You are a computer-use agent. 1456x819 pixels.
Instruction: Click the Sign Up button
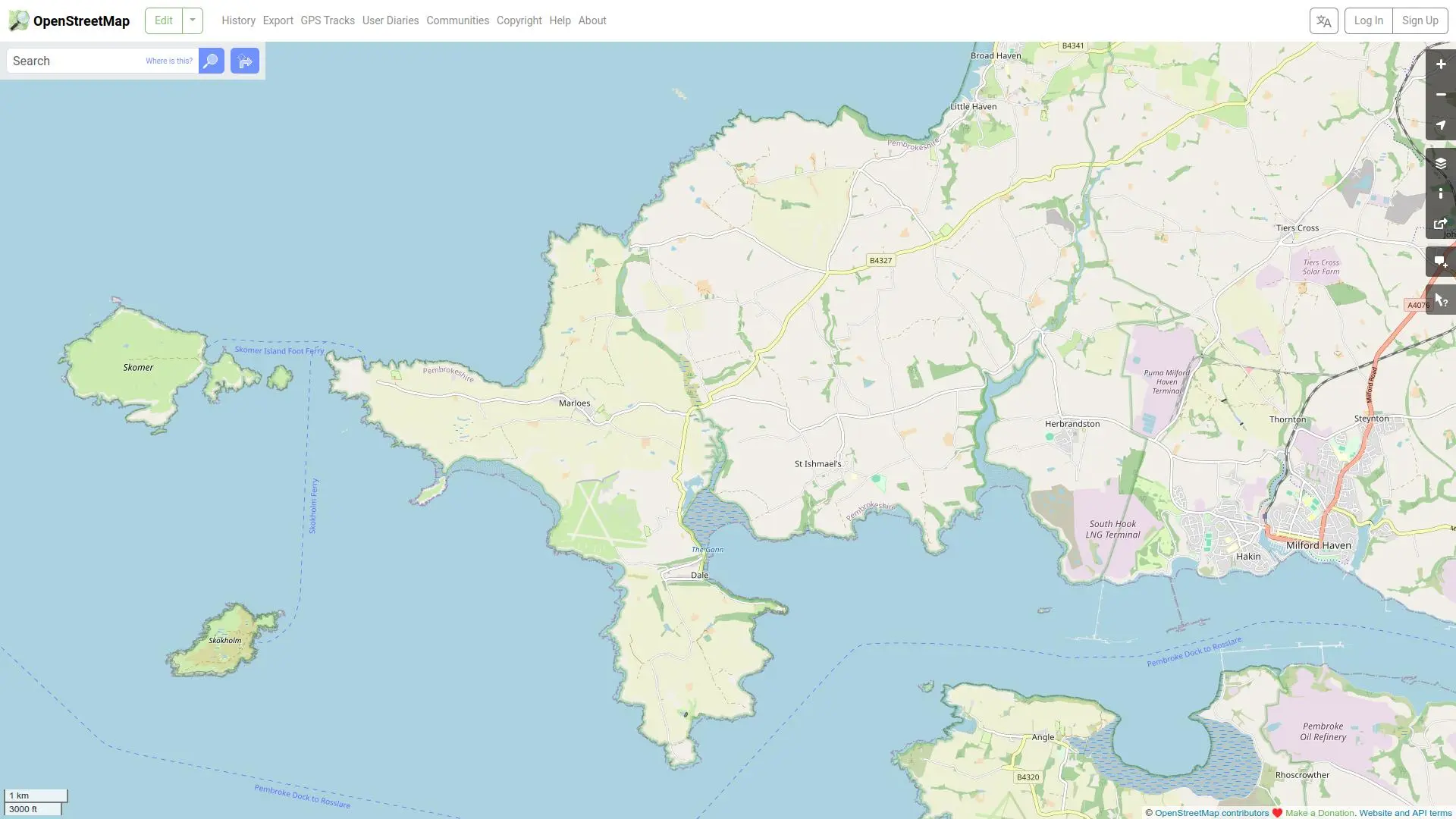coord(1420,20)
